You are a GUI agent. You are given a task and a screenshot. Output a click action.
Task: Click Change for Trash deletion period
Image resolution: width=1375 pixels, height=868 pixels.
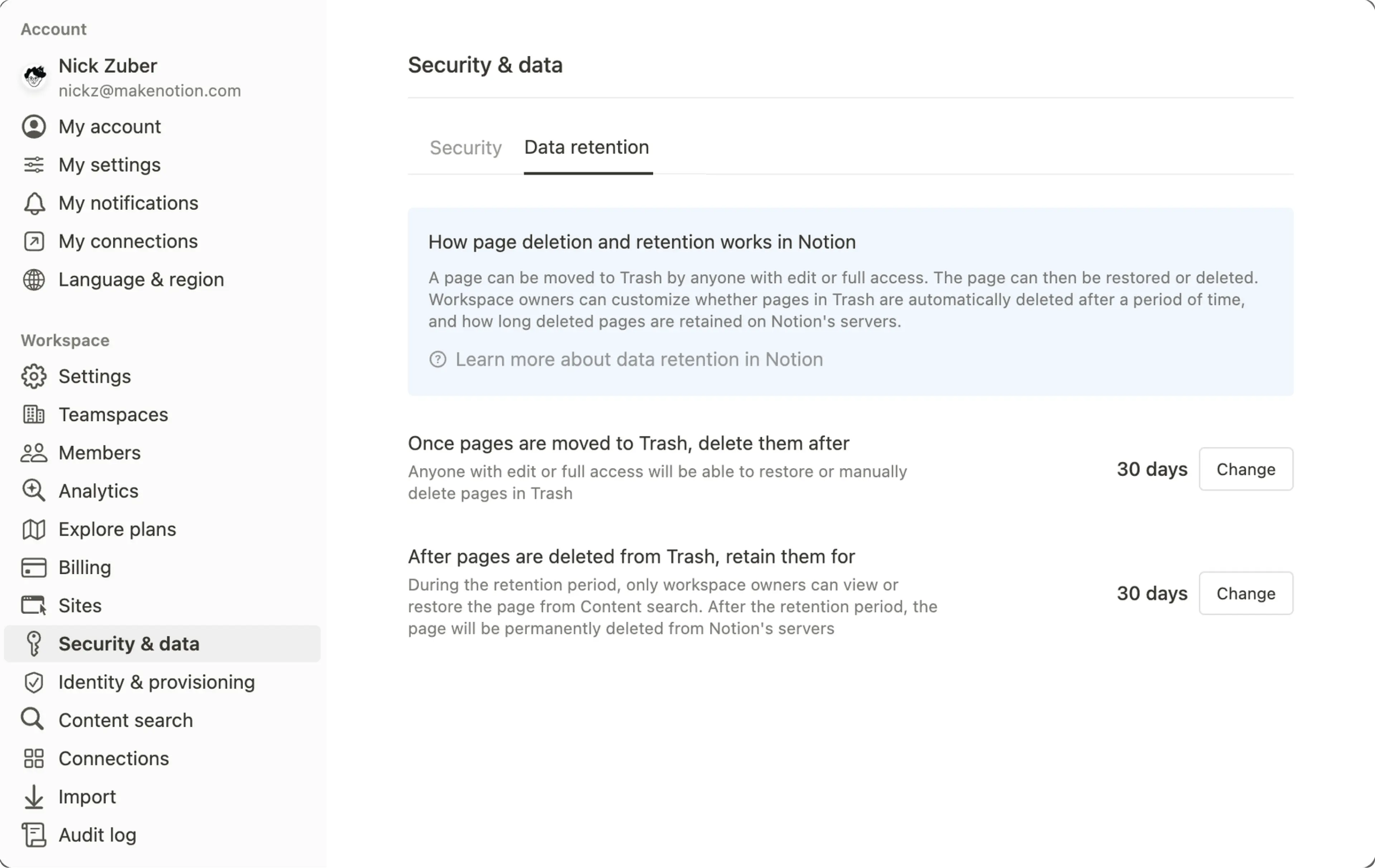(1245, 469)
